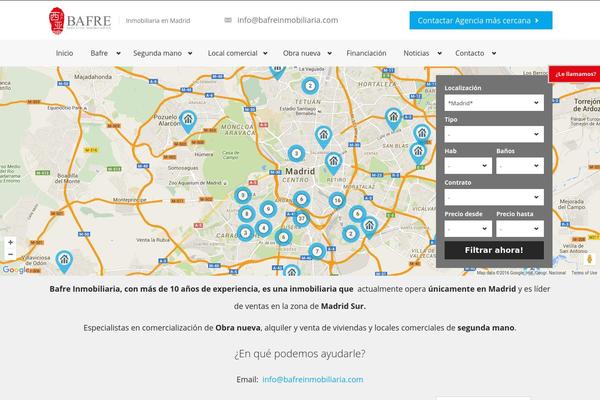Screen dimensions: 600x400
Task: Zoom in the map with plus
Action: point(10,242)
